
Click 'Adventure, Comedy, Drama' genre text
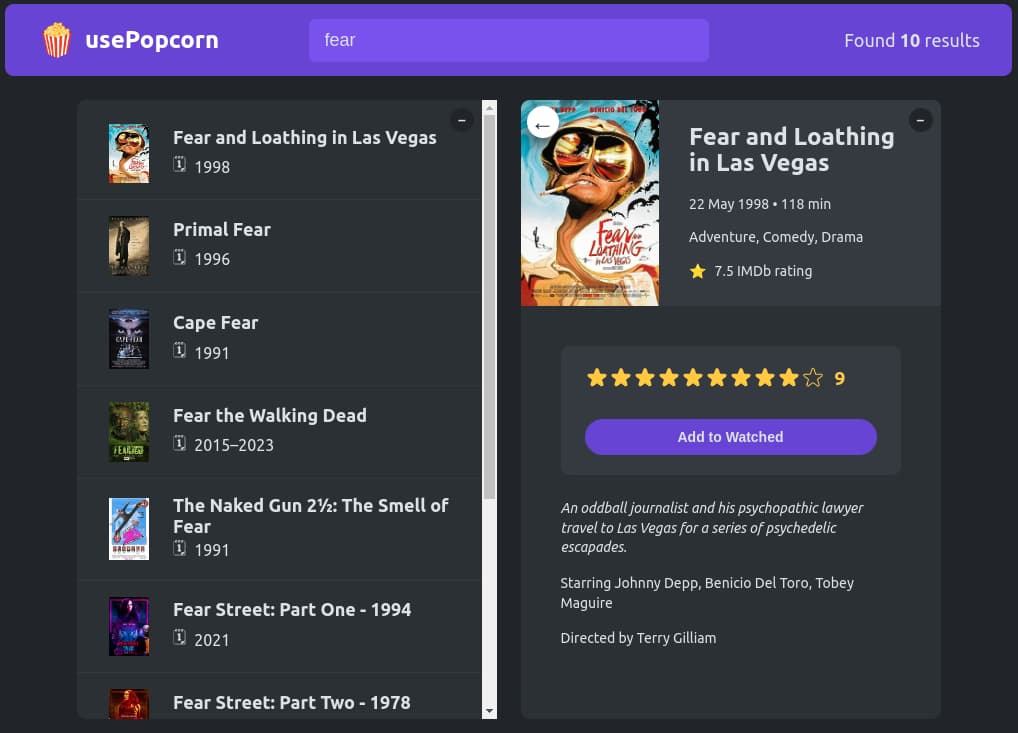click(x=776, y=237)
